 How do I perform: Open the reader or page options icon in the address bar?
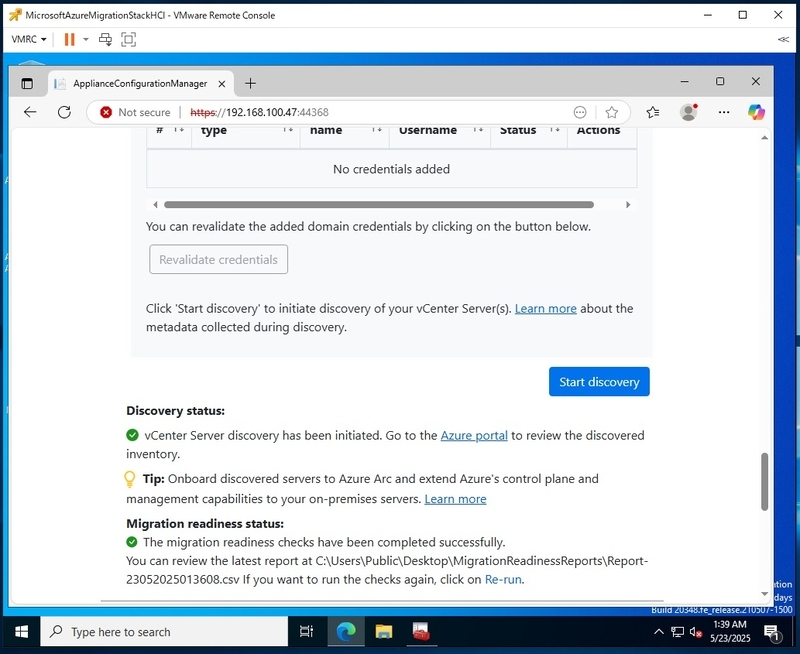(x=580, y=112)
